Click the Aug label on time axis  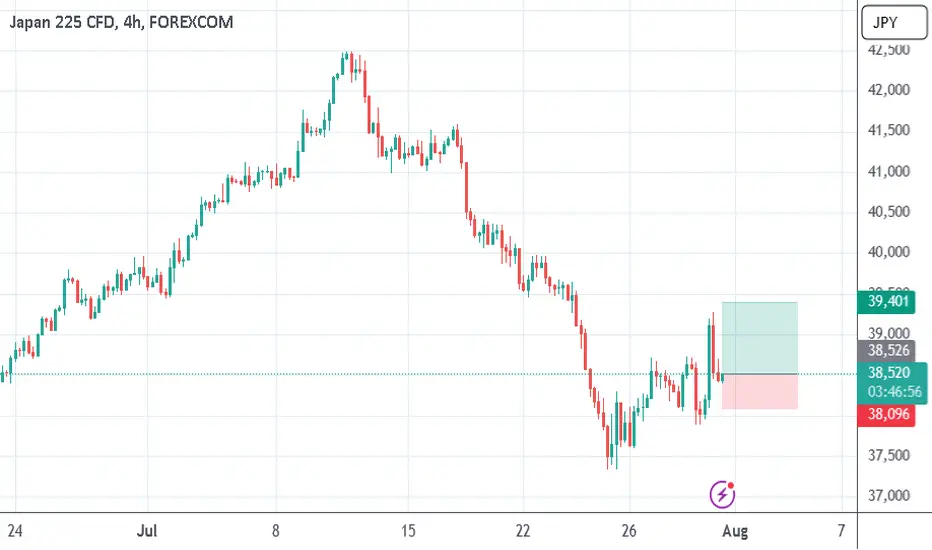(735, 530)
